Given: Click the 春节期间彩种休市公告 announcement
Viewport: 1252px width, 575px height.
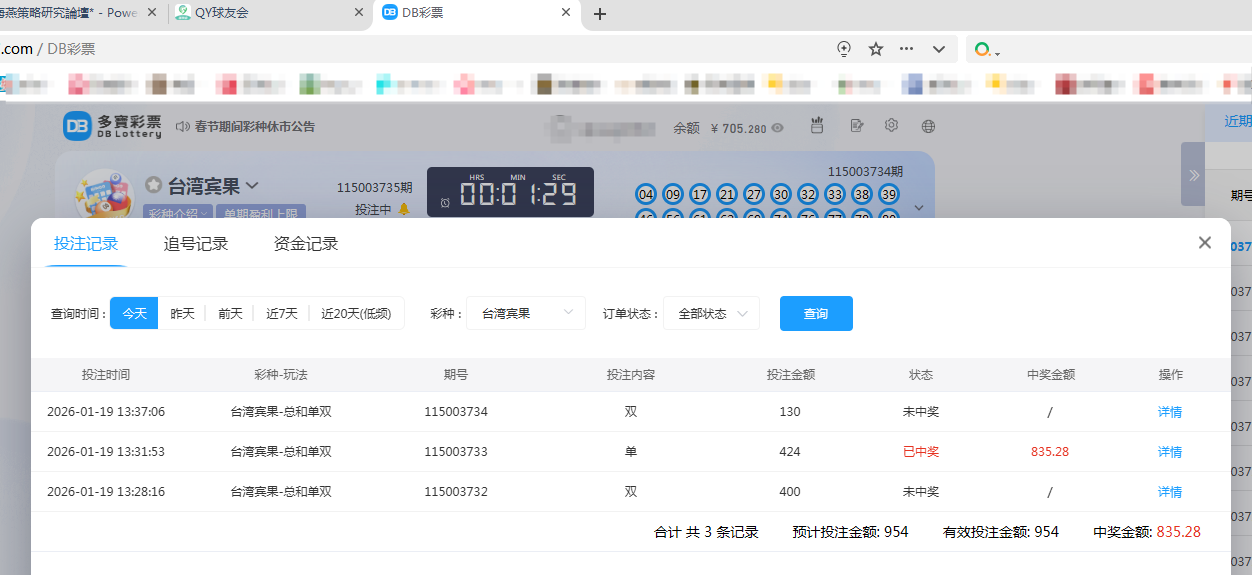Looking at the screenshot, I should (x=255, y=127).
